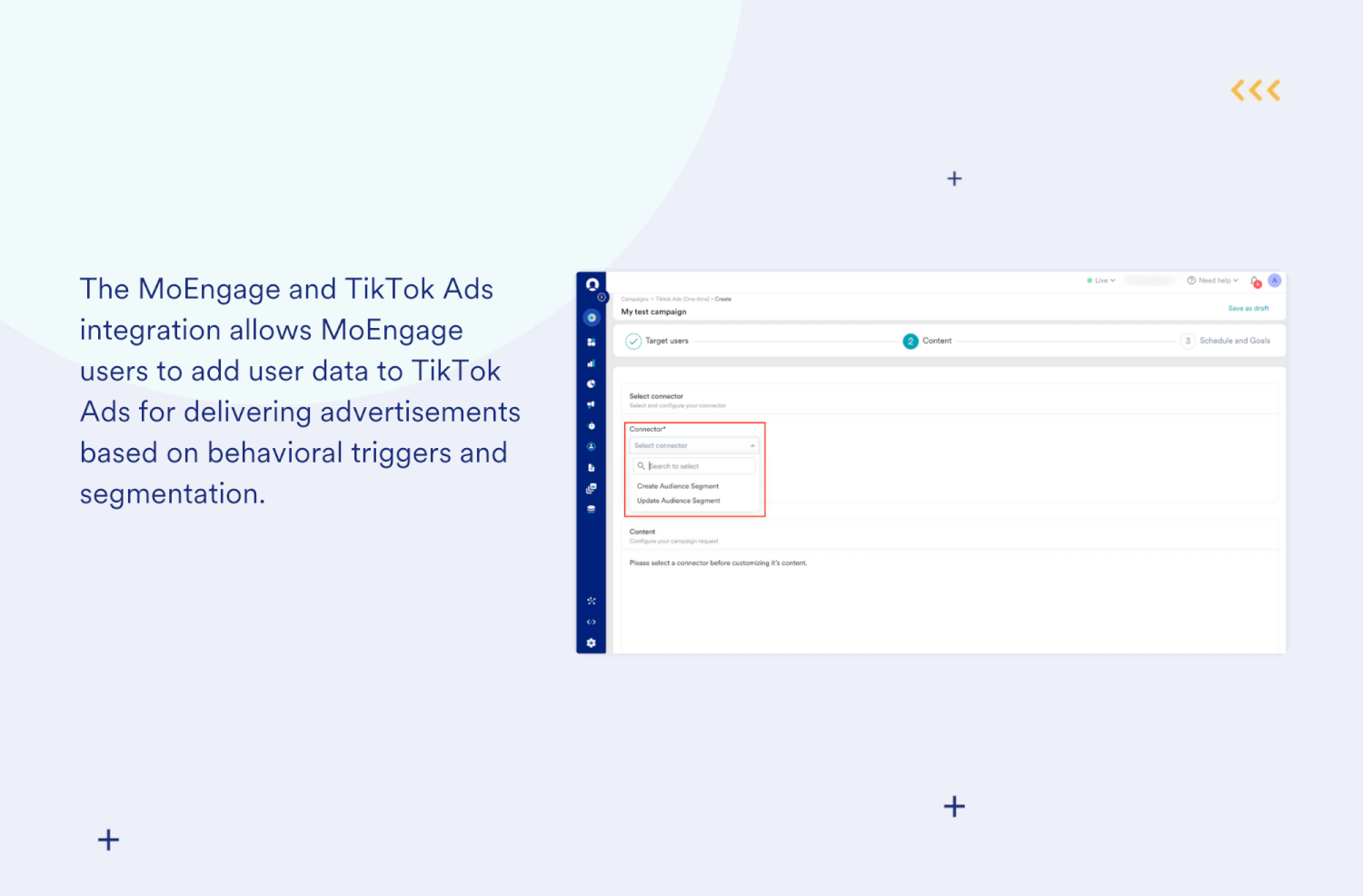Click the 'Please select a connector' message
Viewport: 1363px width, 896px height.
[x=718, y=563]
